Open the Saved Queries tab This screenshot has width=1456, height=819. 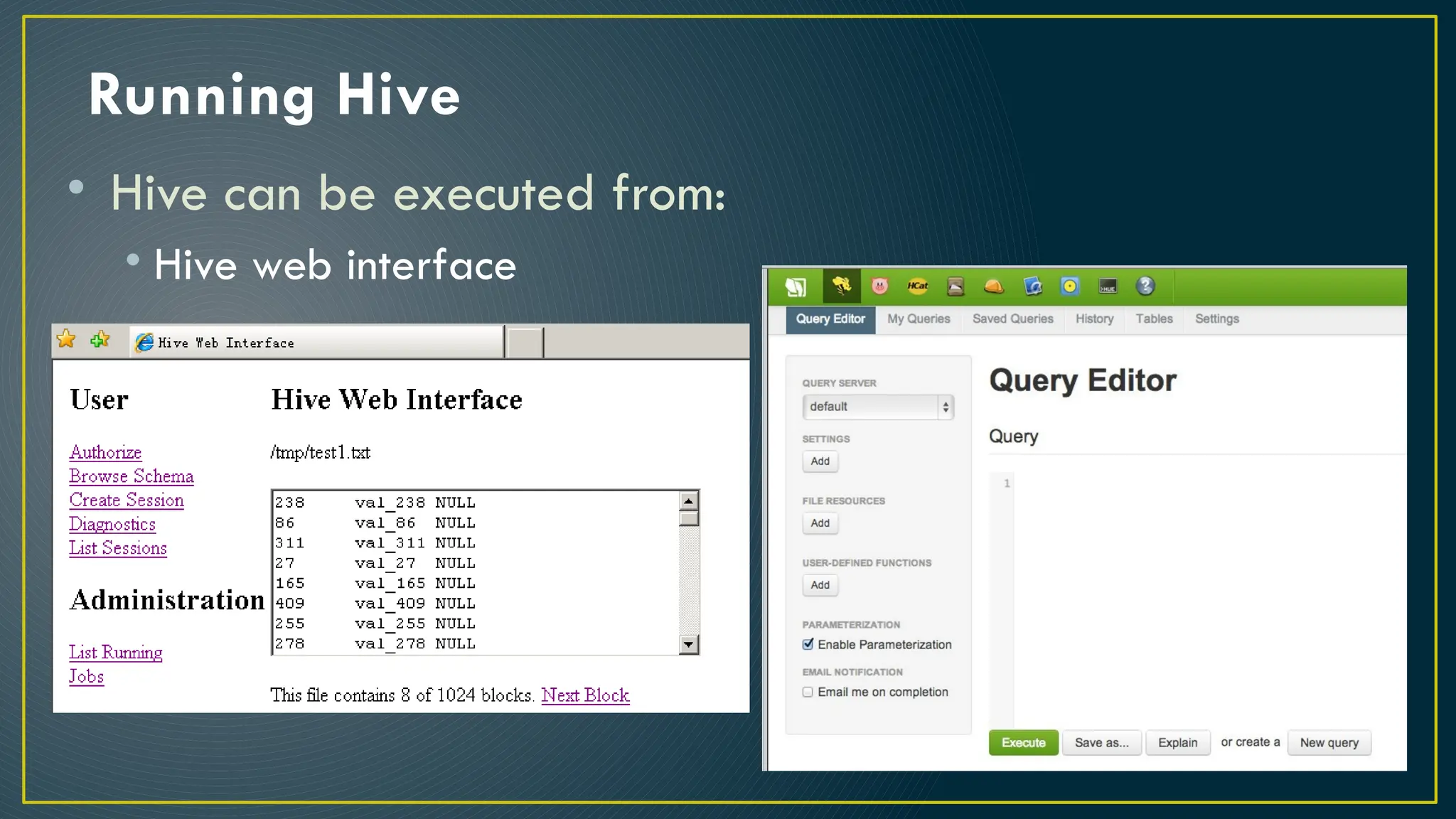point(1013,319)
